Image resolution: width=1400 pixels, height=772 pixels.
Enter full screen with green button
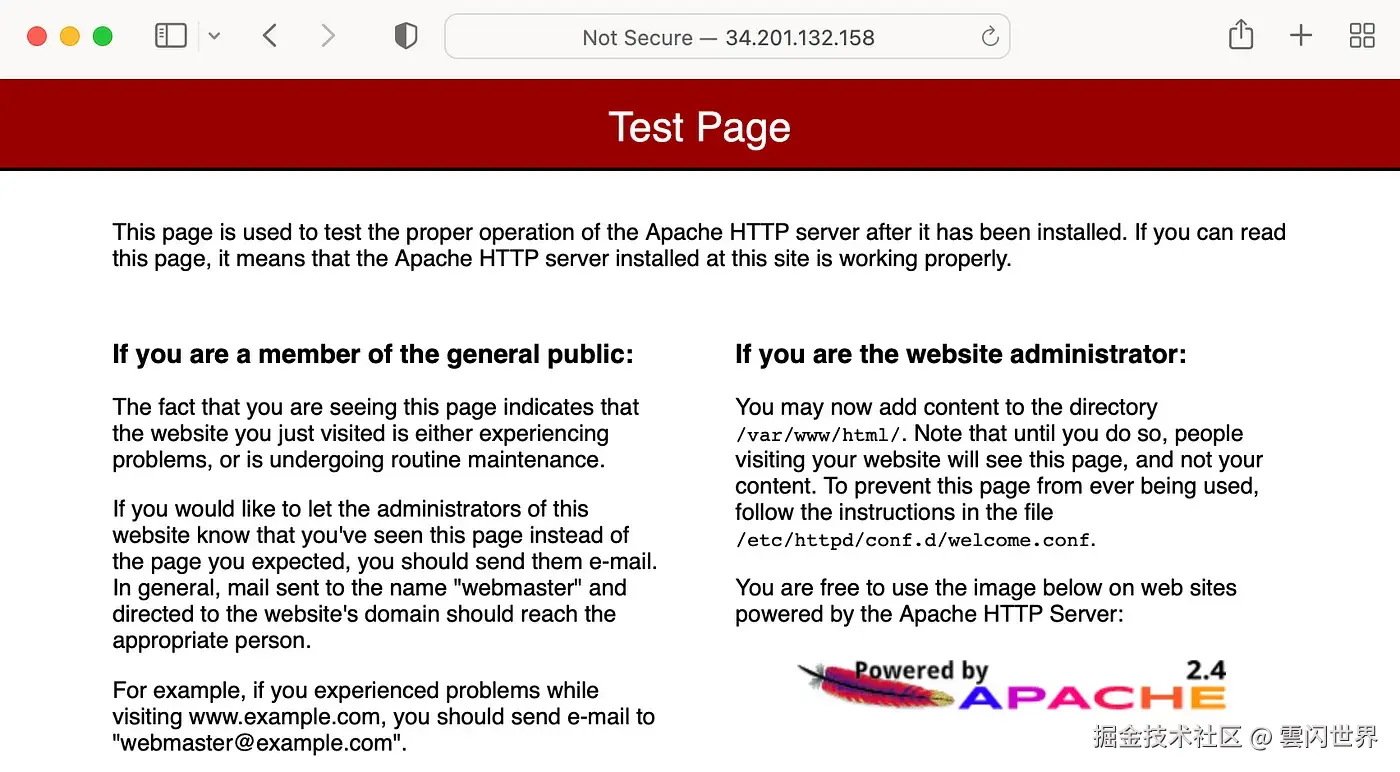(x=102, y=37)
